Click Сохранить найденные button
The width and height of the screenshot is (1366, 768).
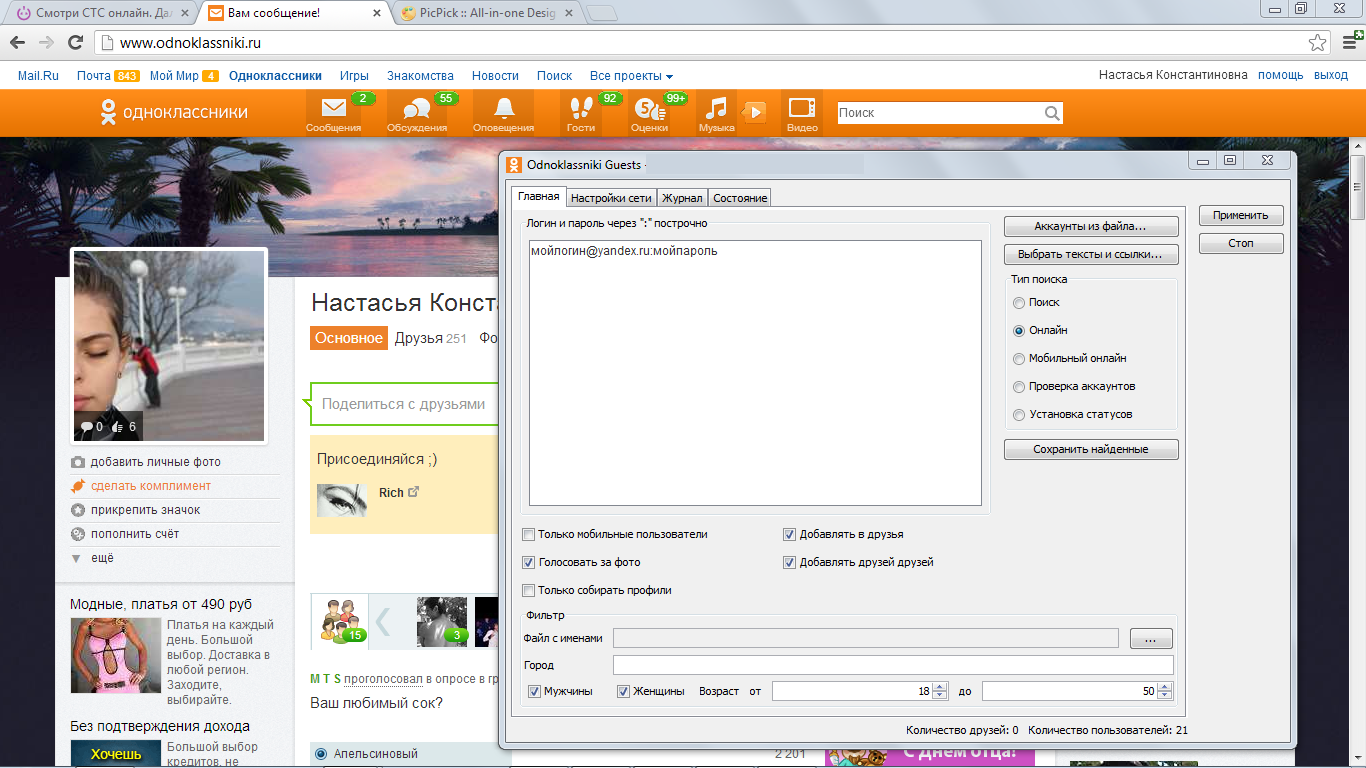(x=1091, y=450)
